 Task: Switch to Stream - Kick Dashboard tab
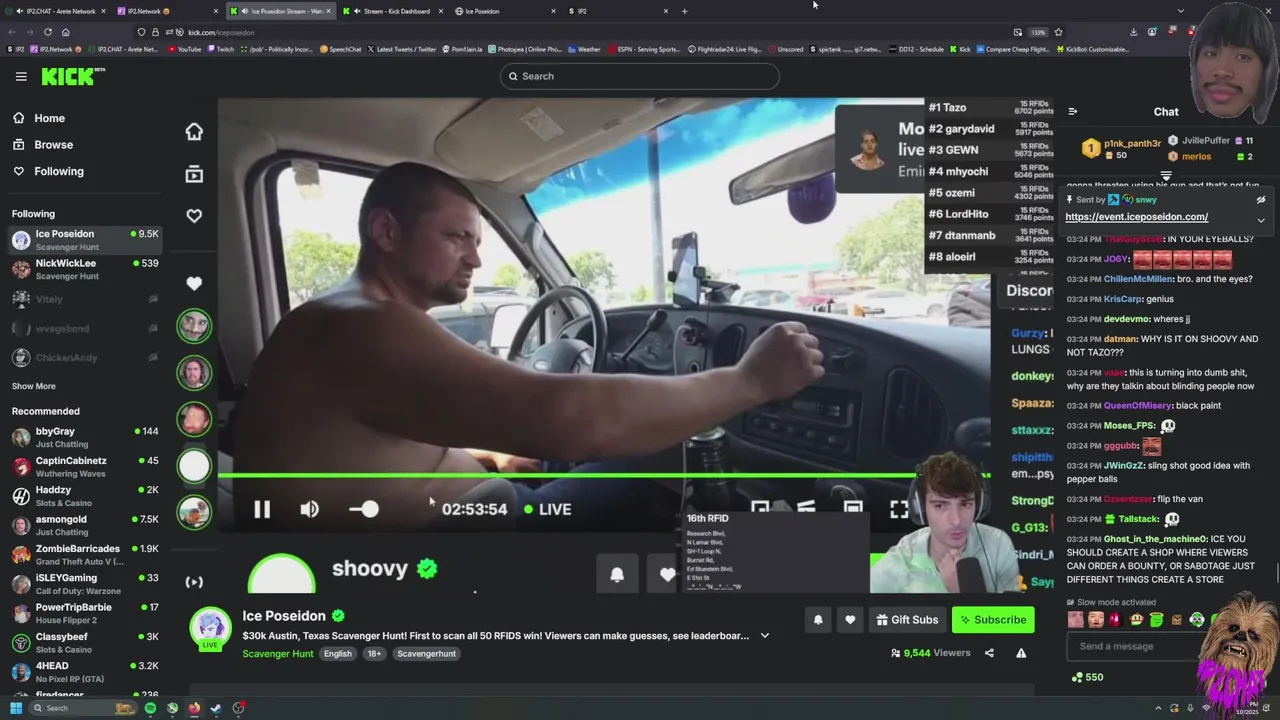(392, 11)
